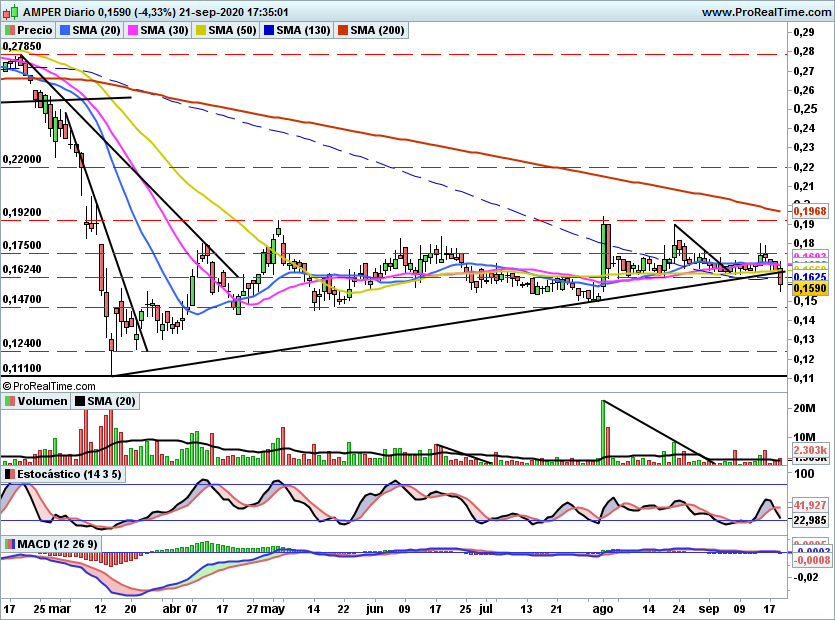
Task: Click the red 0,1968 SMA 200 value tag
Action: coord(810,211)
